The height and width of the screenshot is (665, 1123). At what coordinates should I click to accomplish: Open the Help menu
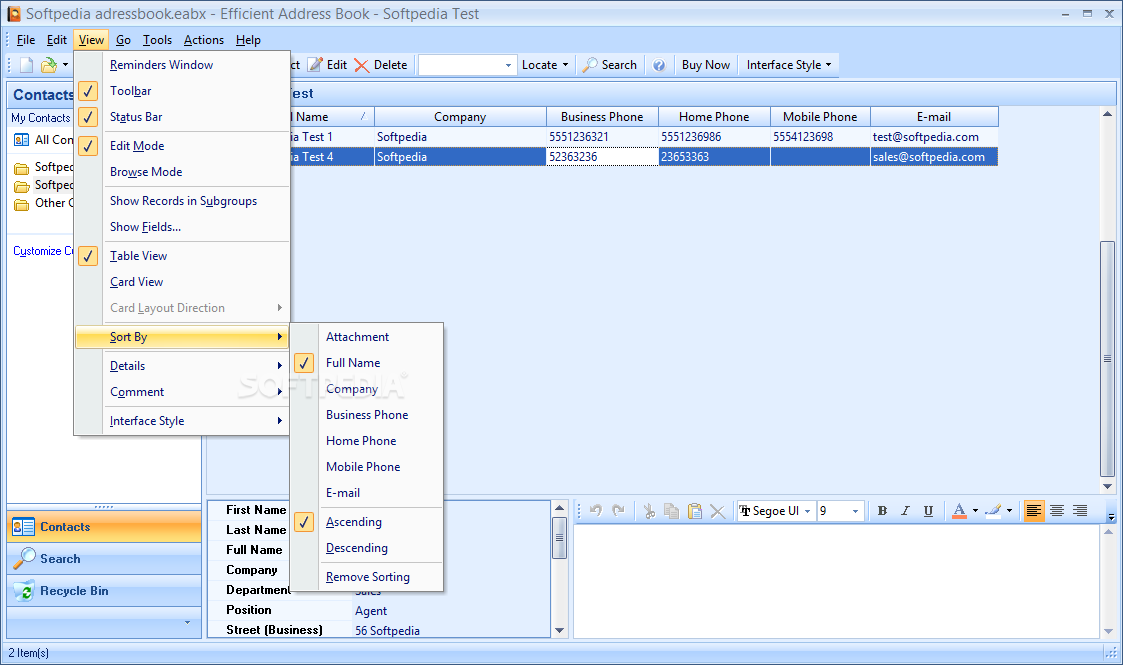point(248,40)
